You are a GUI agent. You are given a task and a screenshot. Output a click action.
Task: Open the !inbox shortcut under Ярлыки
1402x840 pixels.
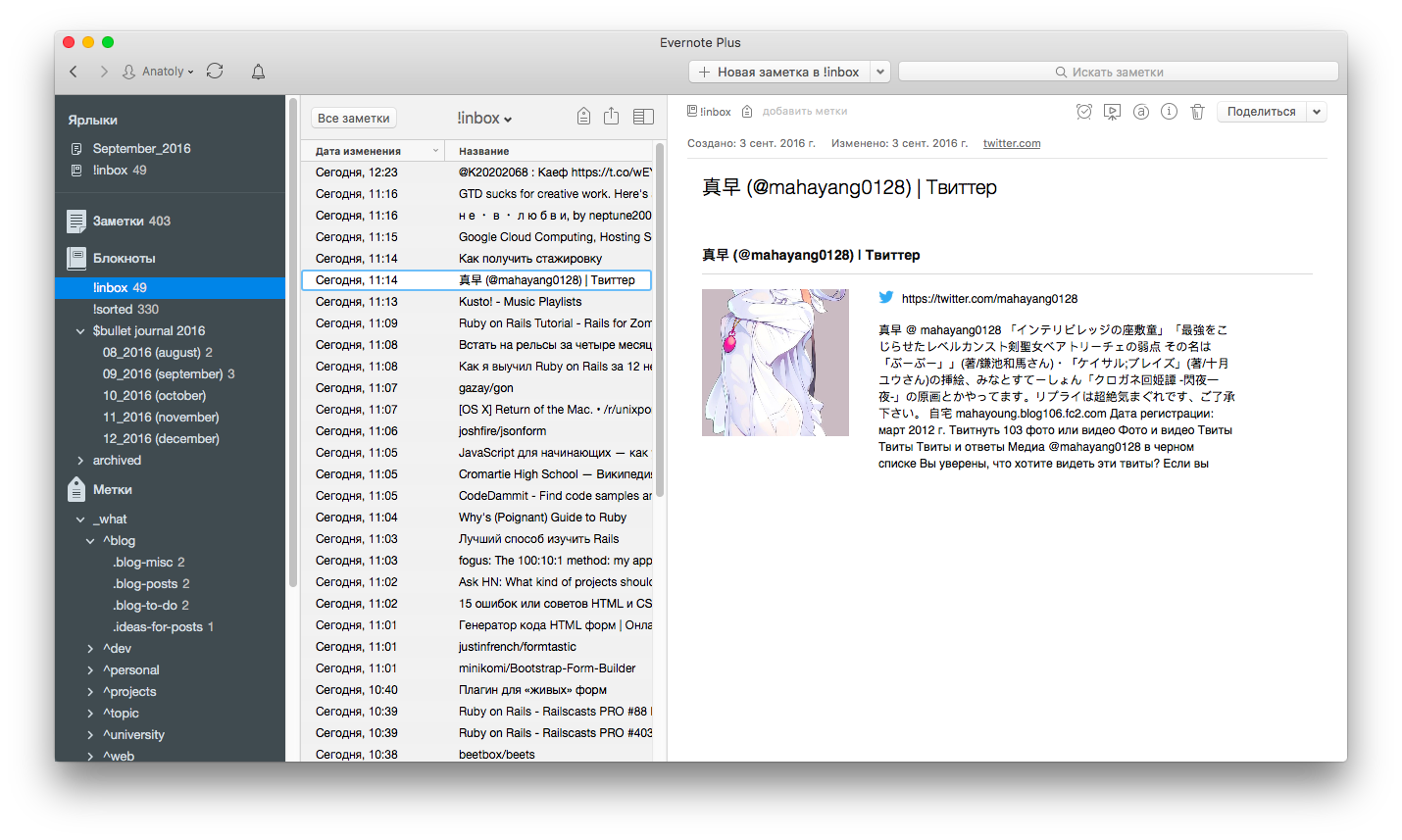[x=119, y=171]
